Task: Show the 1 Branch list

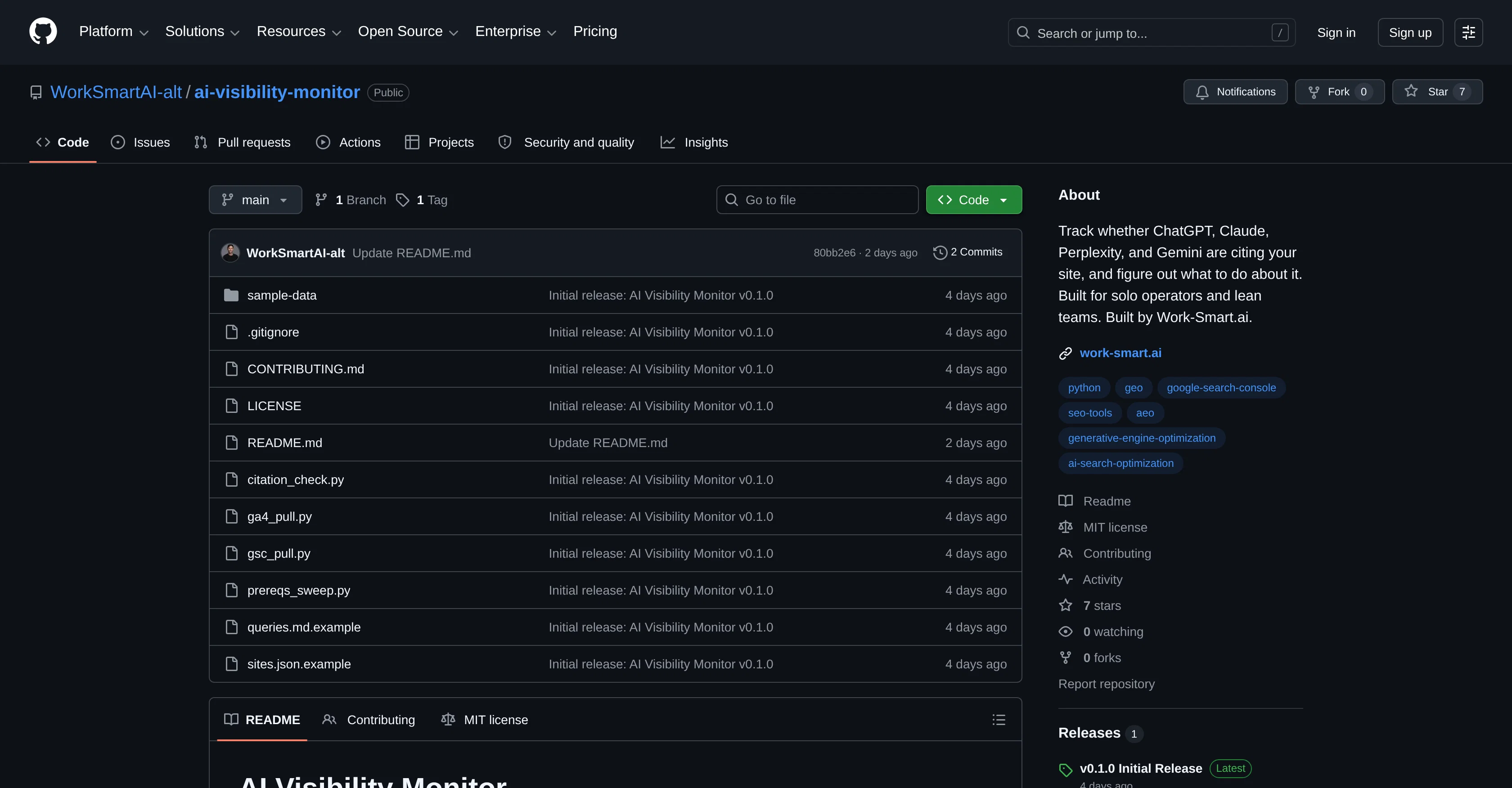Action: pyautogui.click(x=351, y=200)
